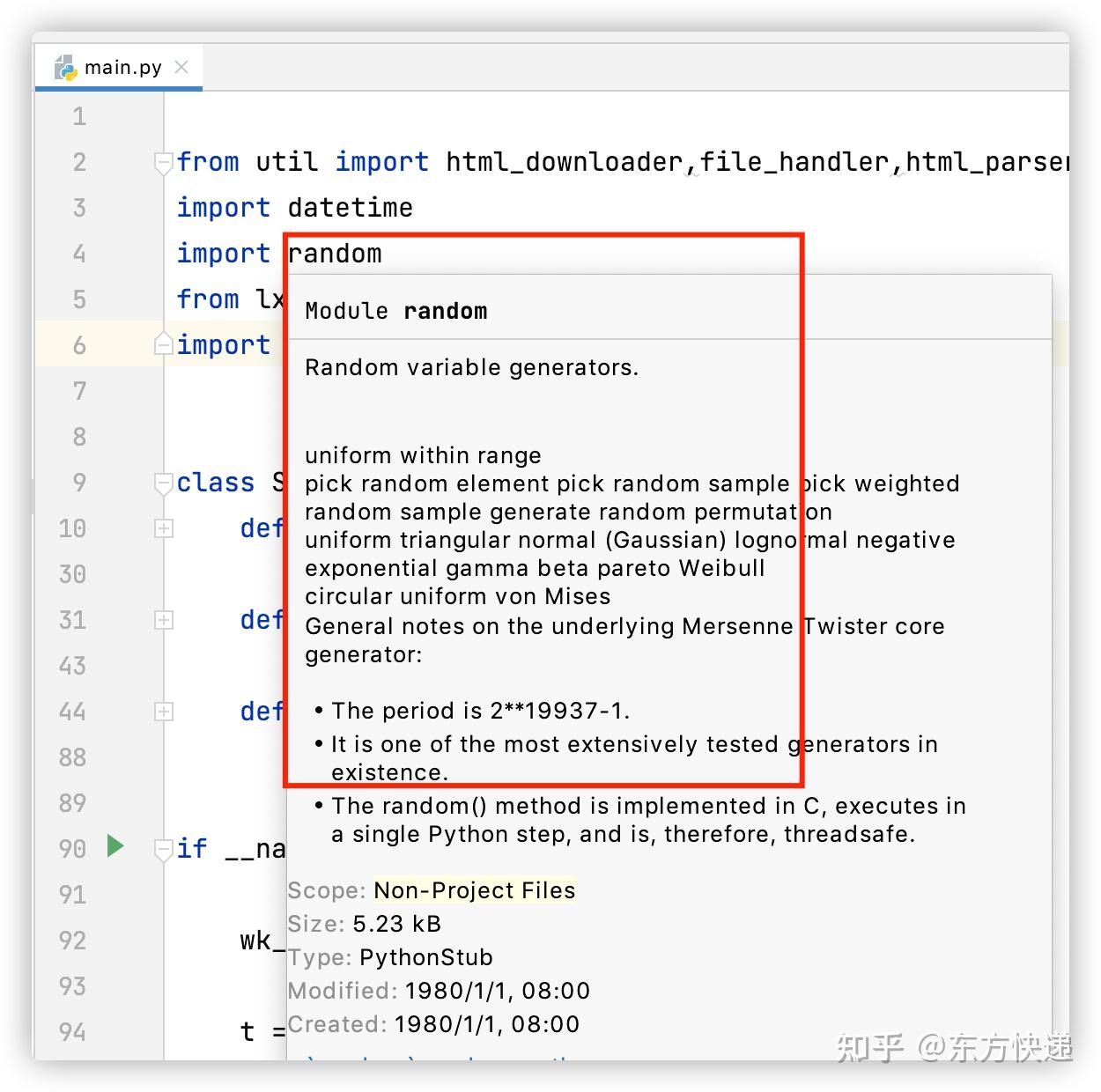
Task: Click the import keyword on line 6
Action: pos(224,345)
